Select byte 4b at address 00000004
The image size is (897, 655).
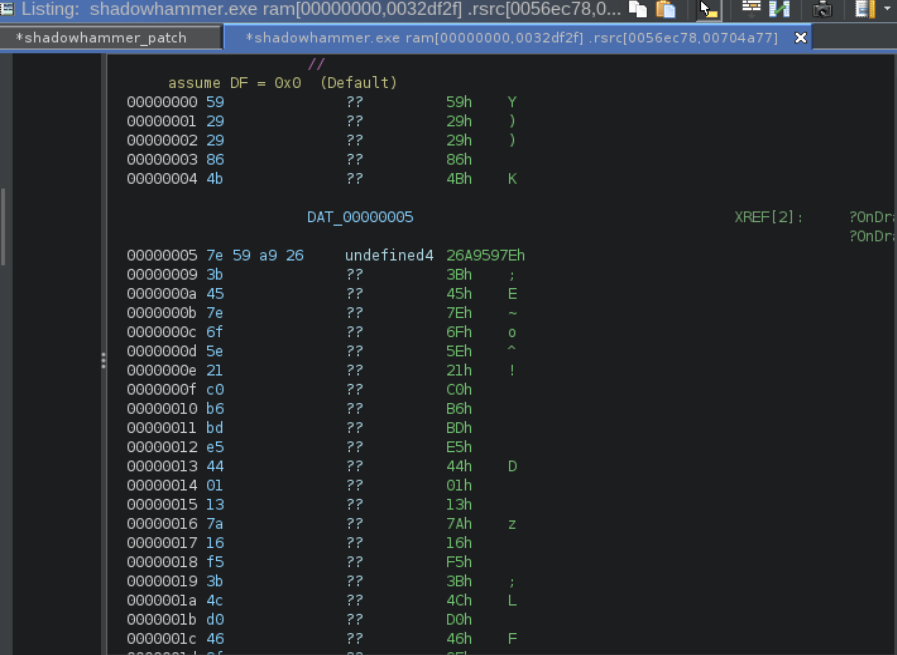pyautogui.click(x=215, y=179)
